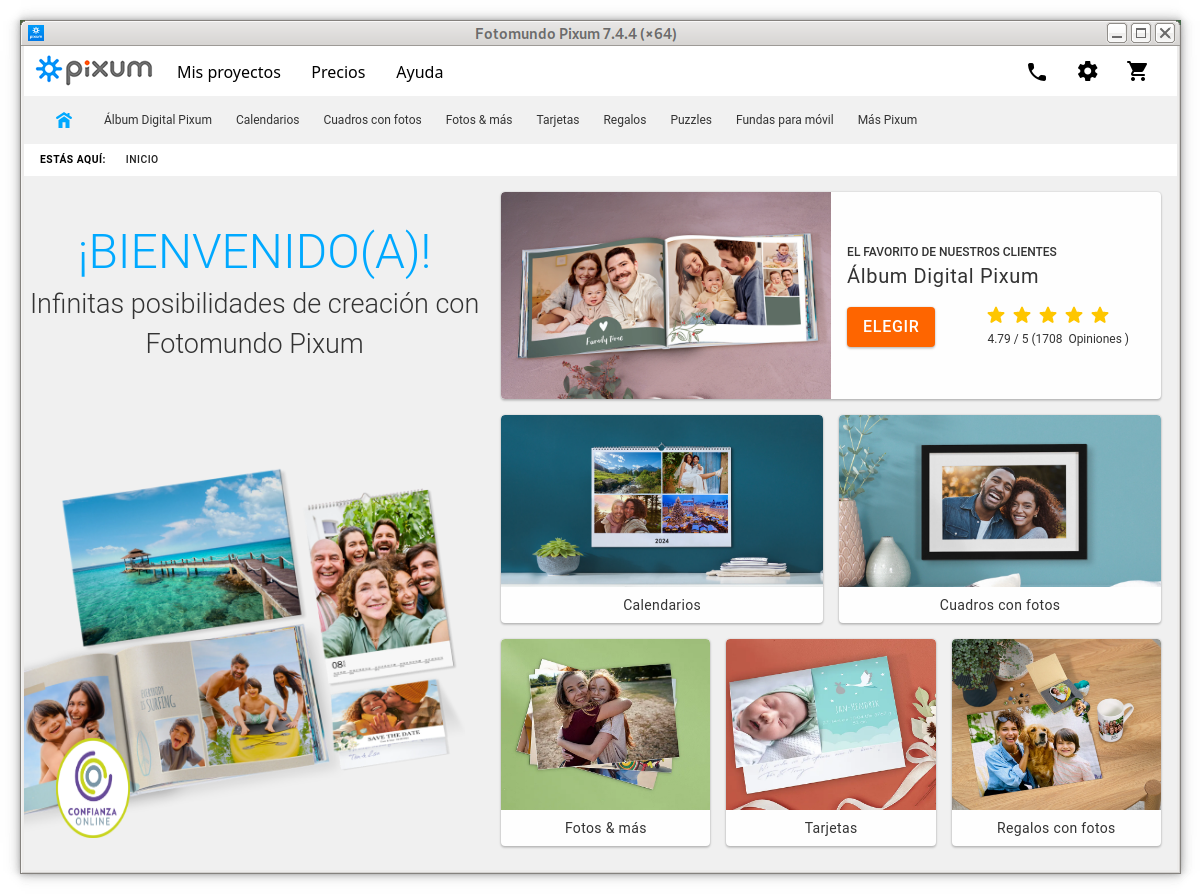This screenshot has width=1201, height=894.
Task: Click the wall calendar image
Action: (662, 501)
